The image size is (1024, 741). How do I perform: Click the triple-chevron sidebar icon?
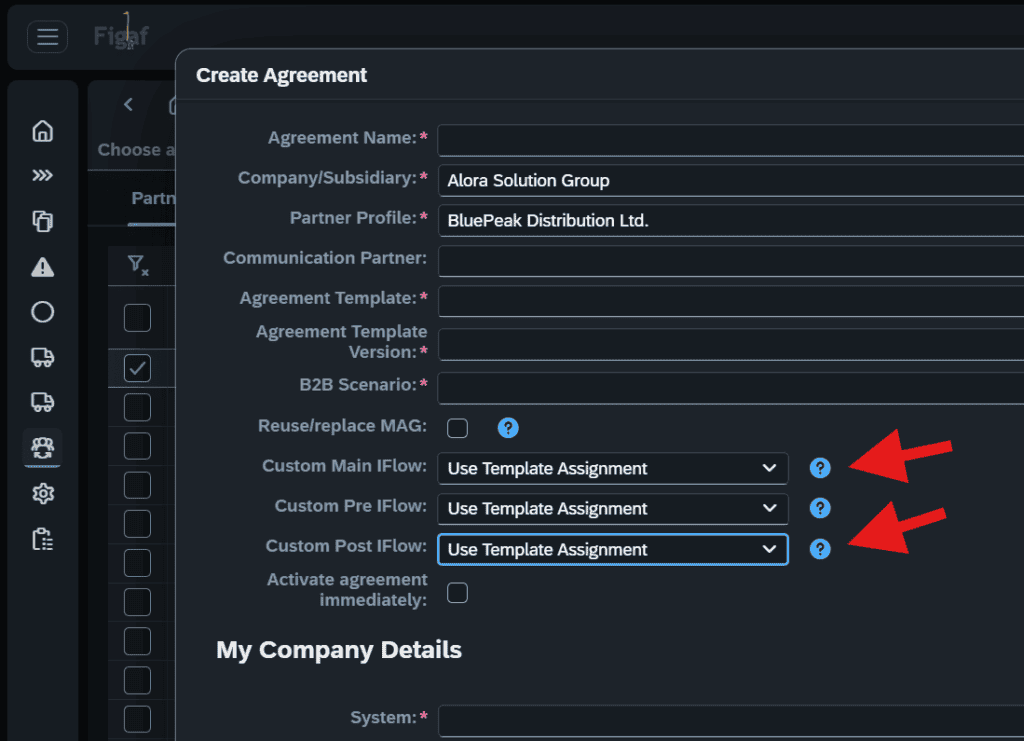tap(42, 175)
